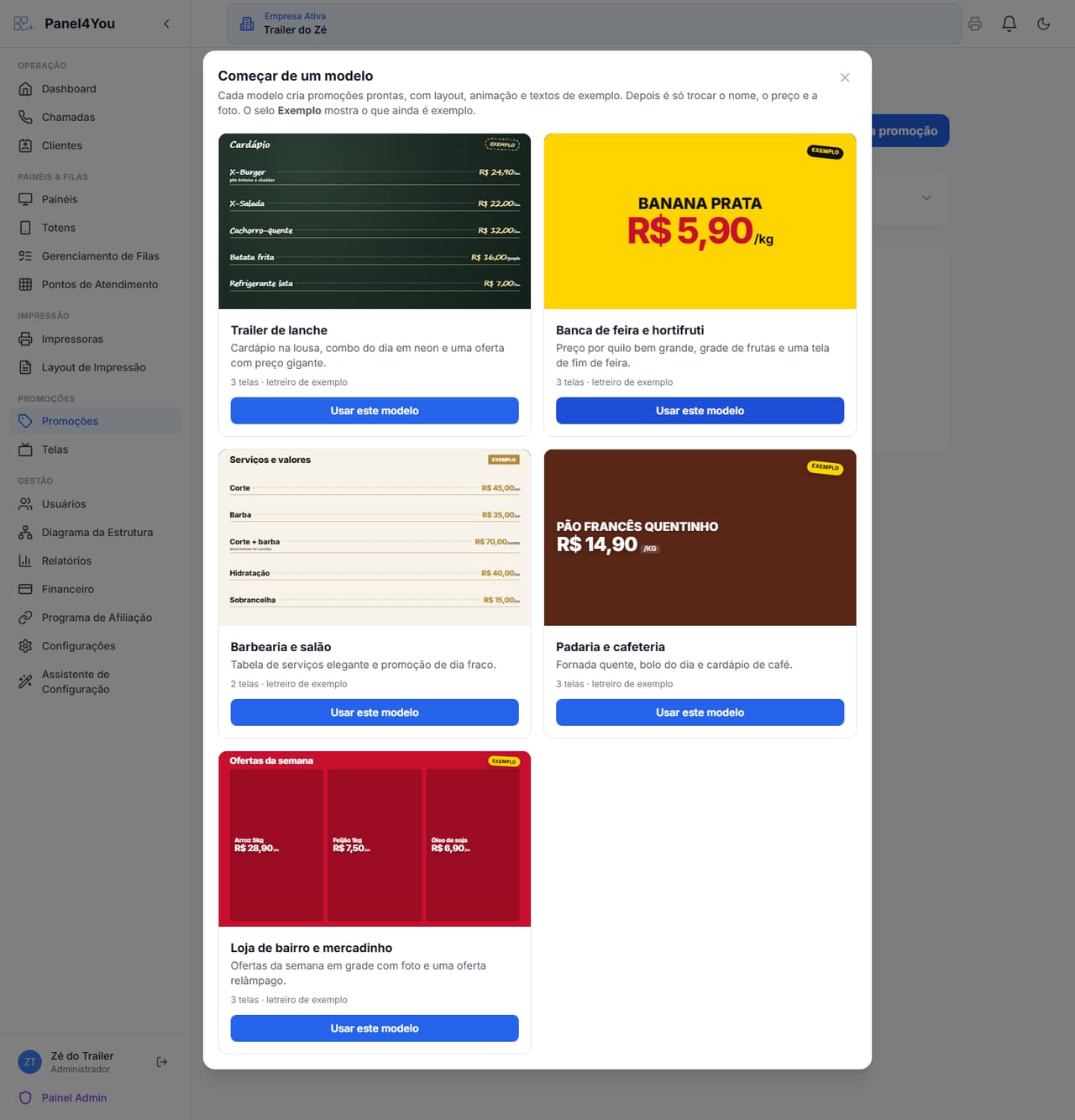Expand the Empresa Ativa company selector

pyautogui.click(x=594, y=24)
